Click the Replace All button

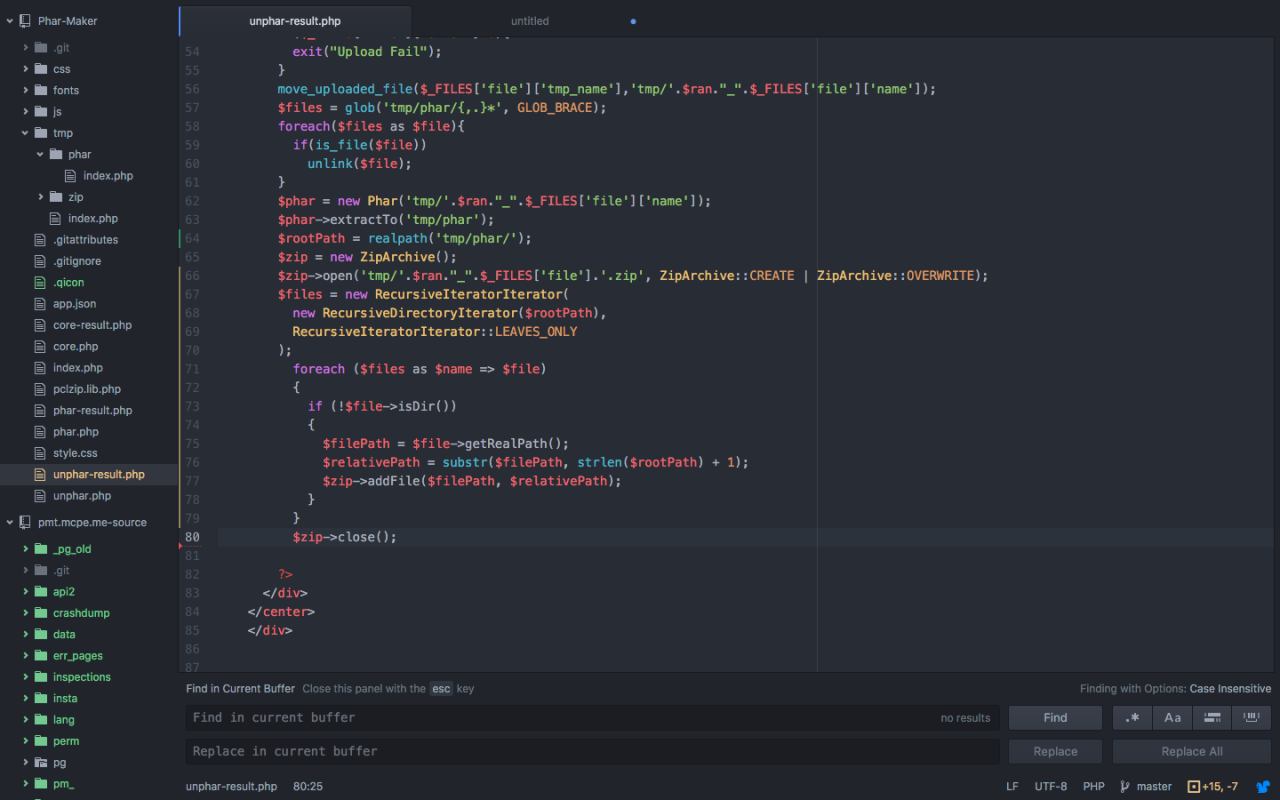click(x=1192, y=751)
